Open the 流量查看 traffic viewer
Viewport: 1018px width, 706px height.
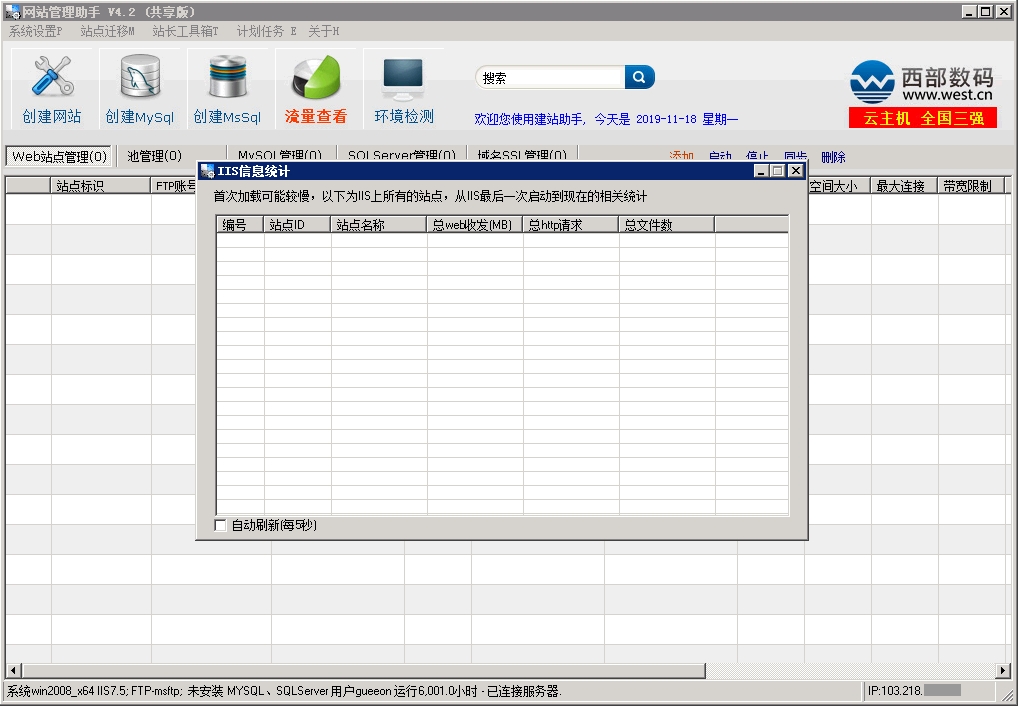point(316,89)
